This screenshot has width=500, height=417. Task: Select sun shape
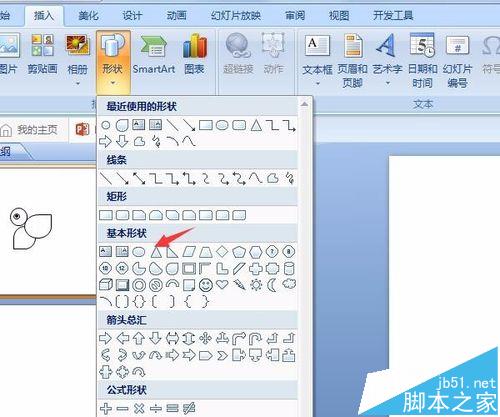pyautogui.click(x=256, y=284)
